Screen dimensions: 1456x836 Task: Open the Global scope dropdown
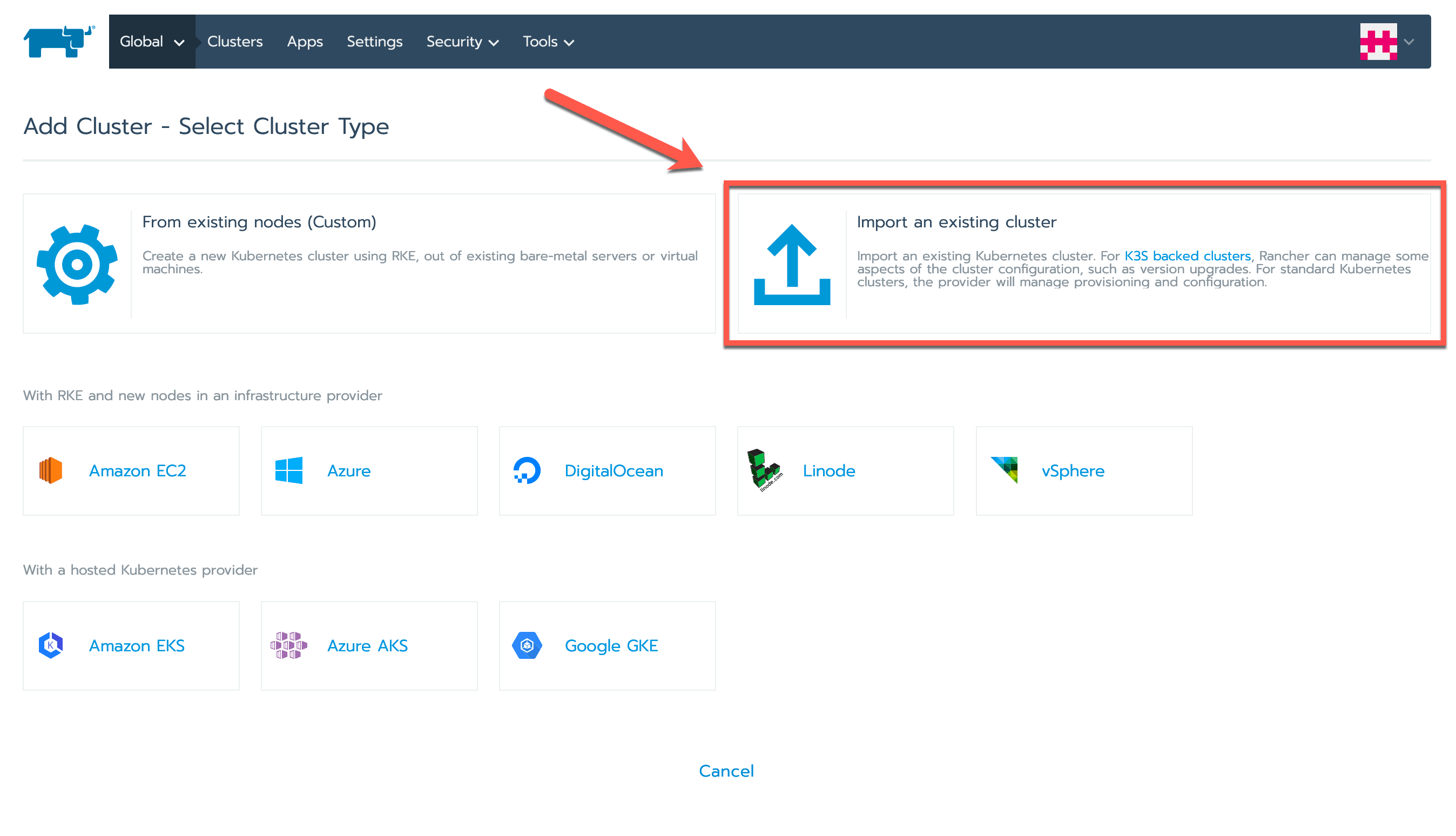point(152,42)
